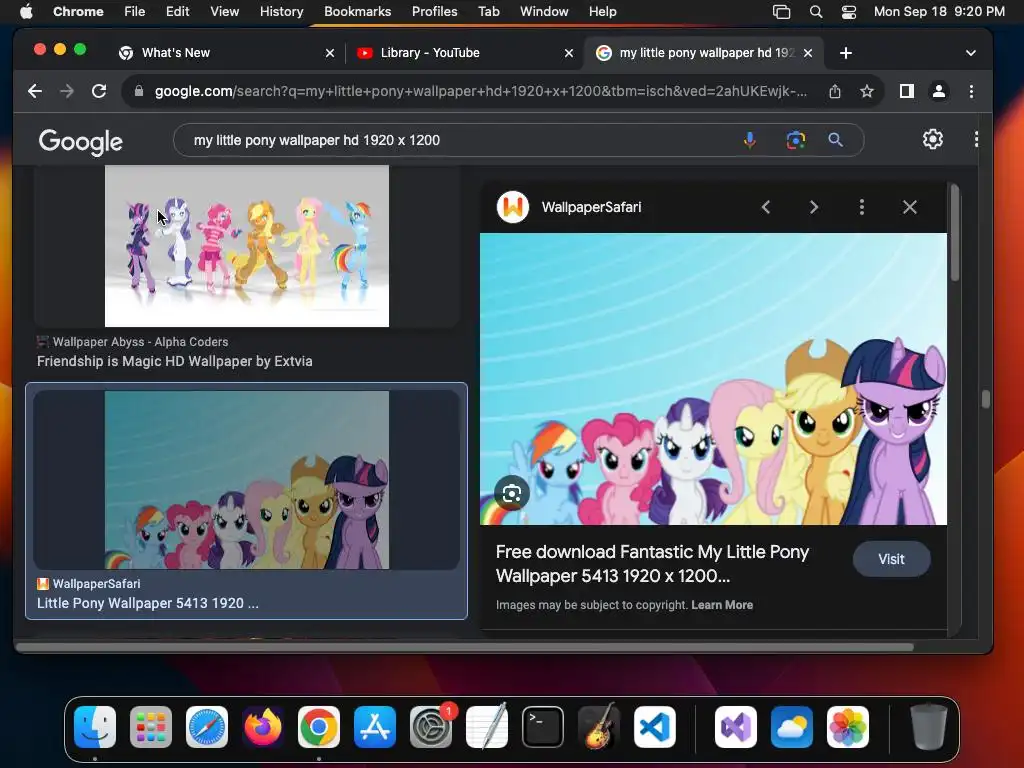
Task: Open the Chrome three-dot menu
Action: (x=971, y=91)
